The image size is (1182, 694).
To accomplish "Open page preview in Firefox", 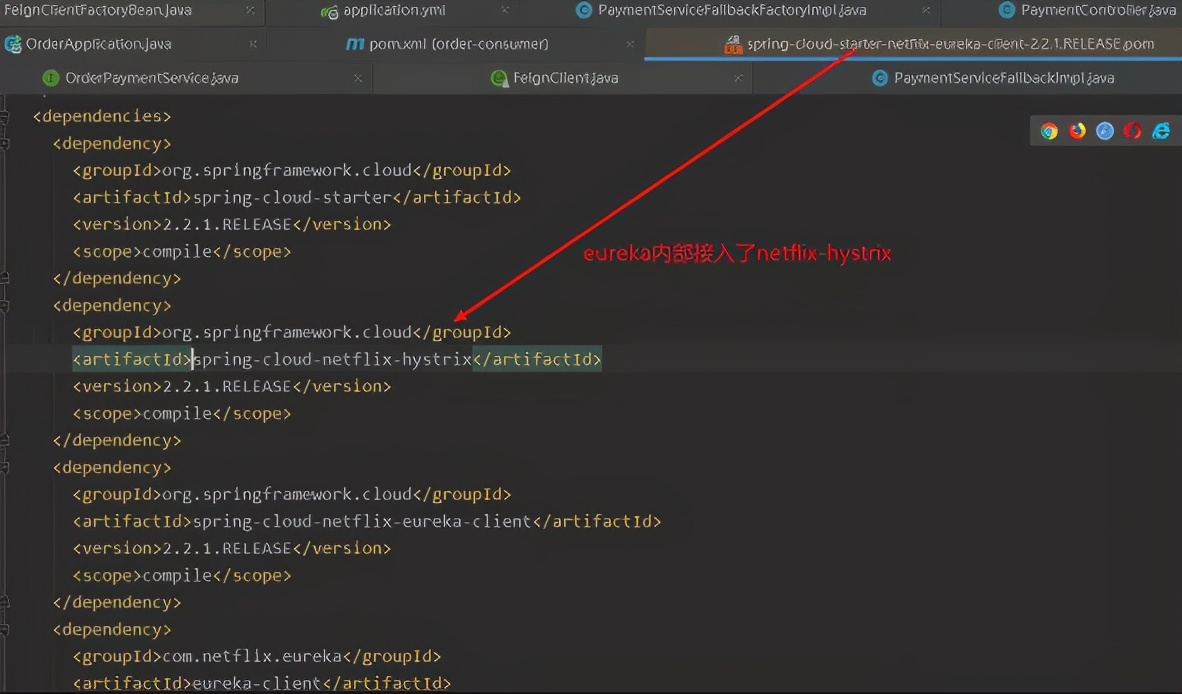I will (1076, 130).
